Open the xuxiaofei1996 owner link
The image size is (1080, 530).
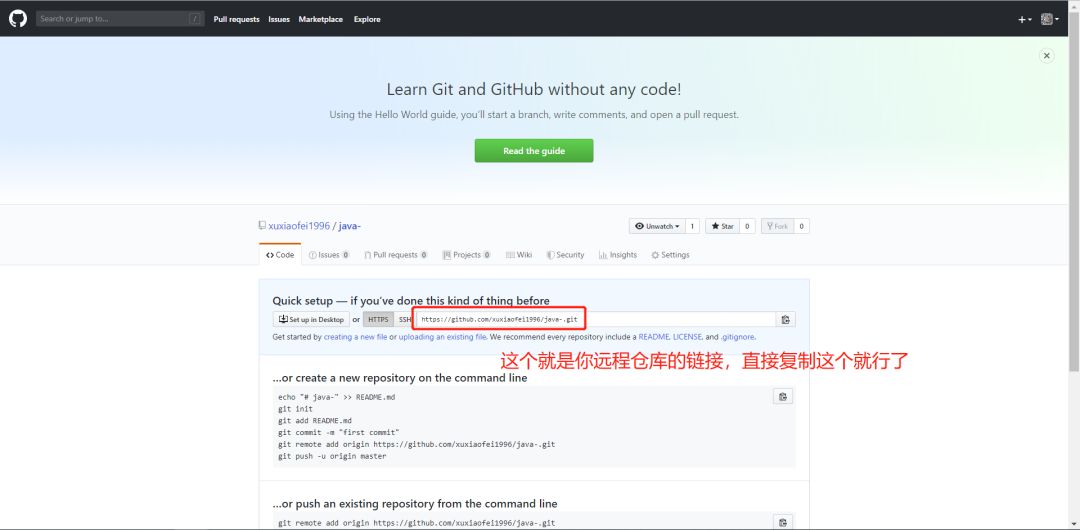coord(299,226)
